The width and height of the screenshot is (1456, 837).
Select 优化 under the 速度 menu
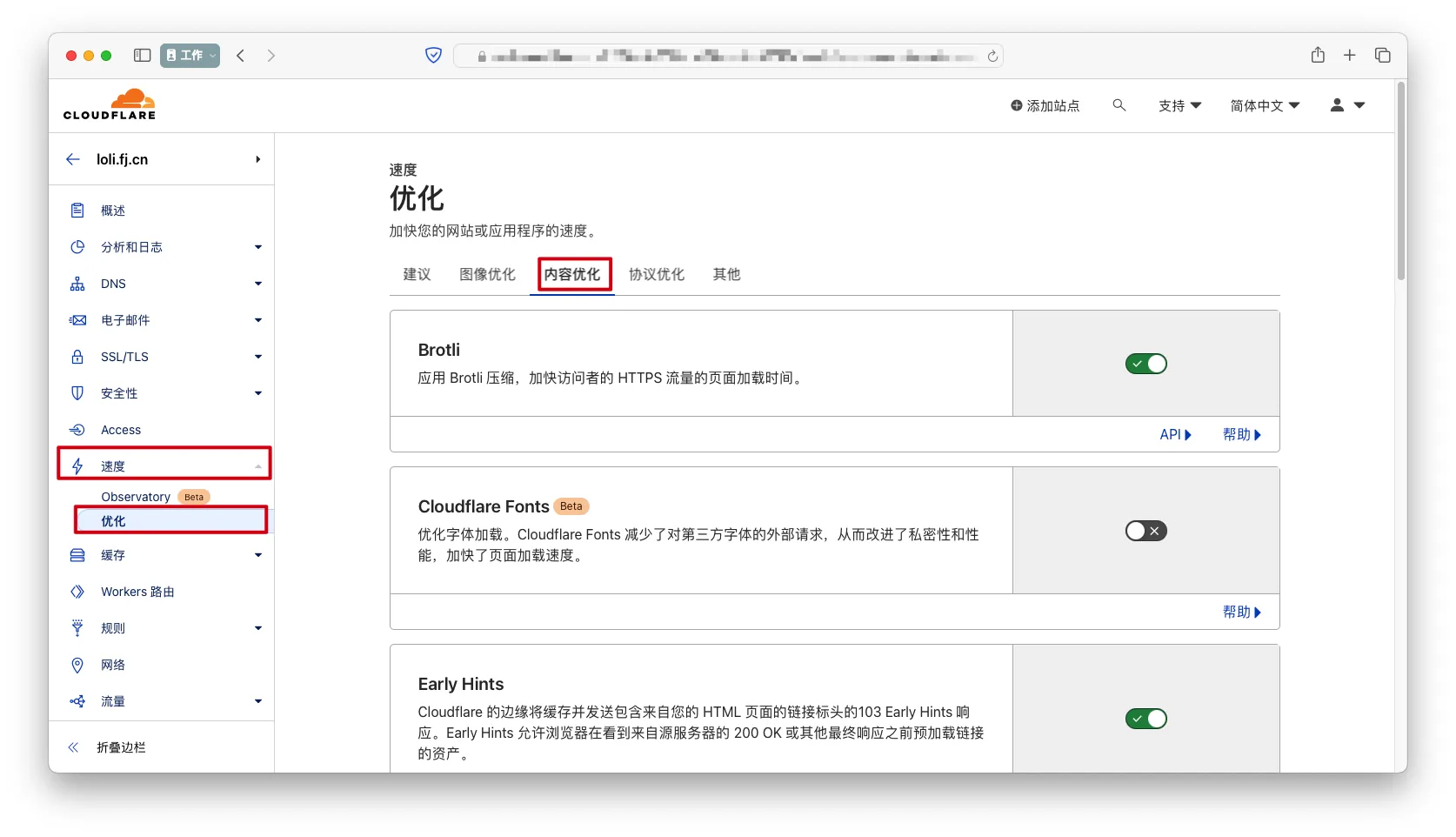click(x=113, y=521)
